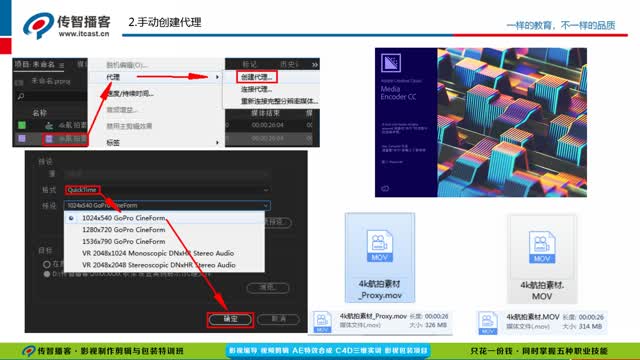Click the itcast logo icon
640x360 pixels.
pos(38,25)
